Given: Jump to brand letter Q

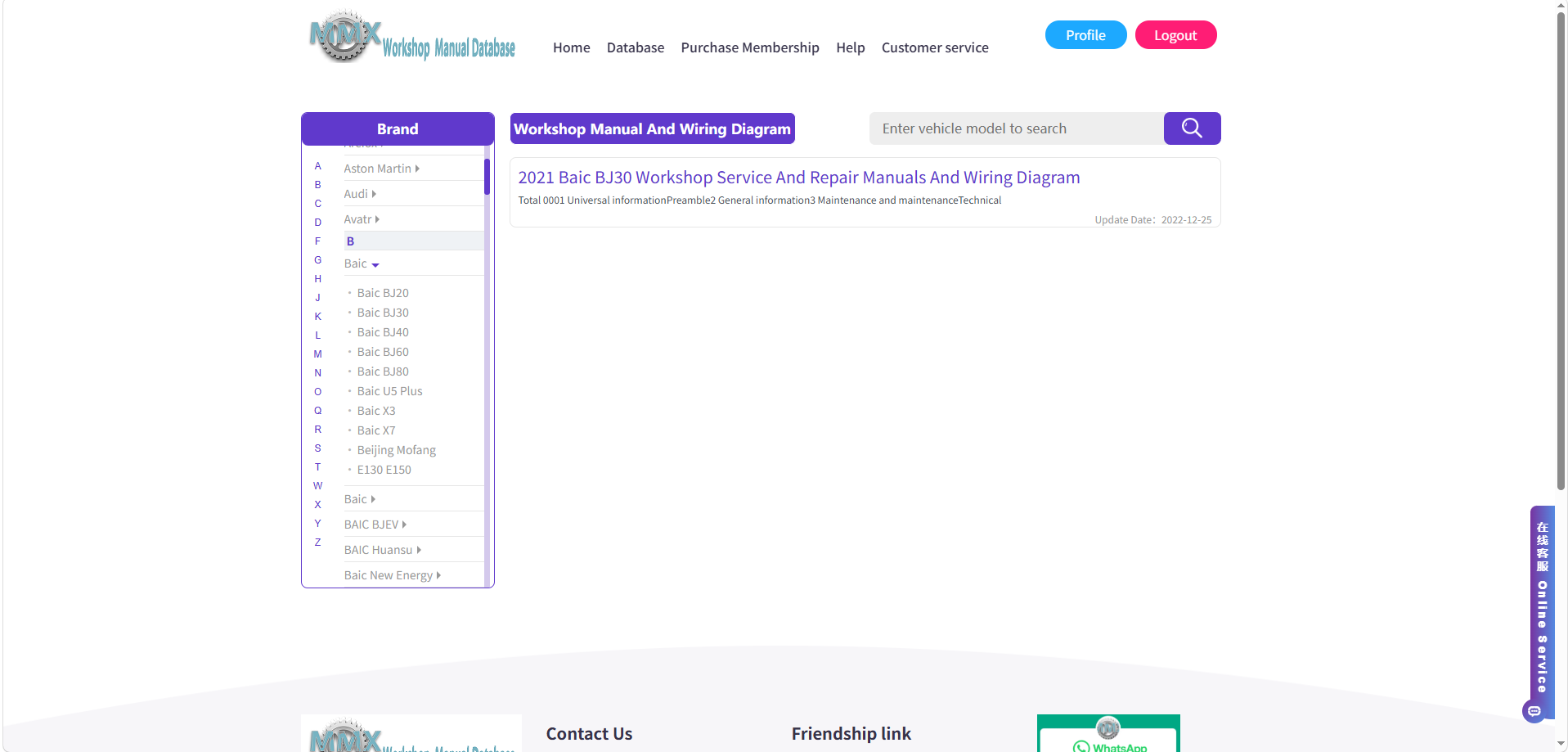Looking at the screenshot, I should click(x=318, y=411).
